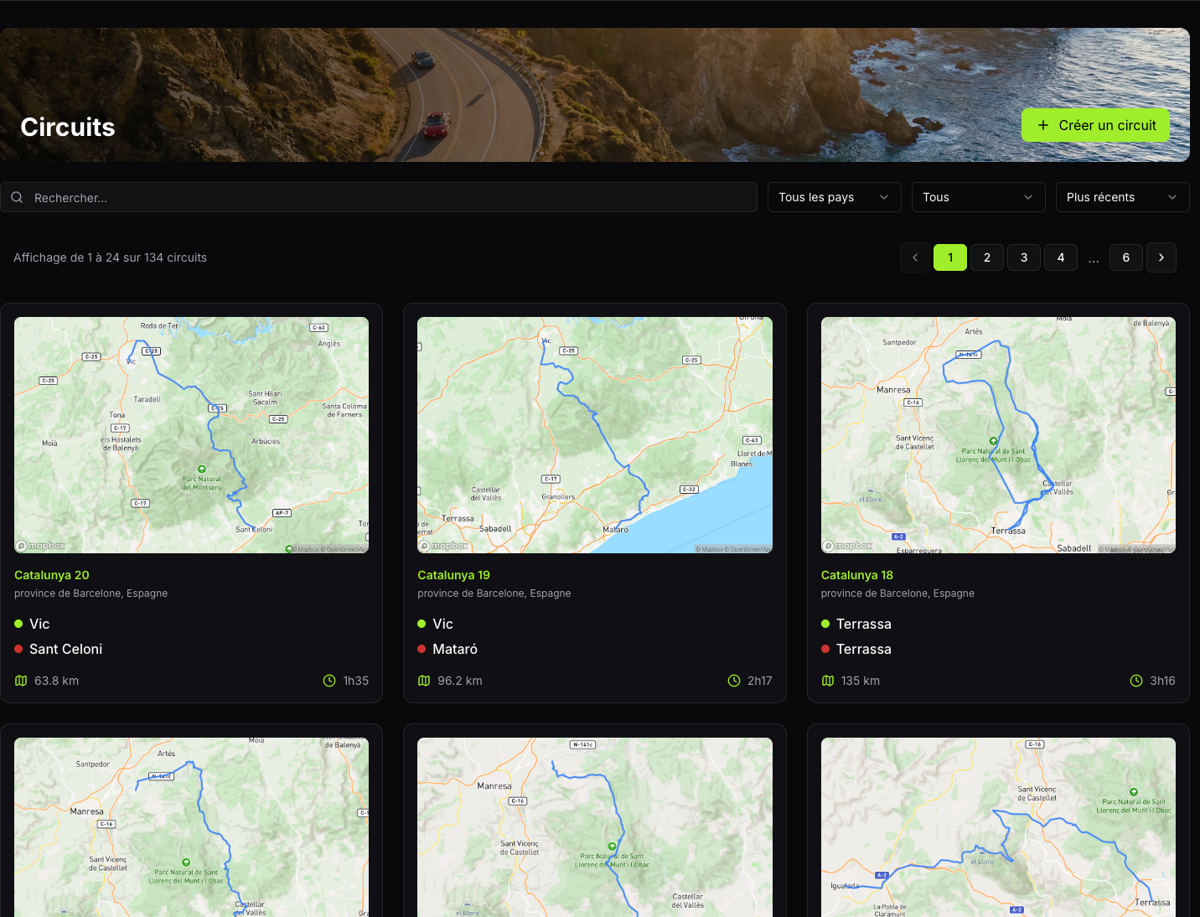Open the Catalunya 18 circuit title
The image size is (1200, 917).
click(x=857, y=575)
